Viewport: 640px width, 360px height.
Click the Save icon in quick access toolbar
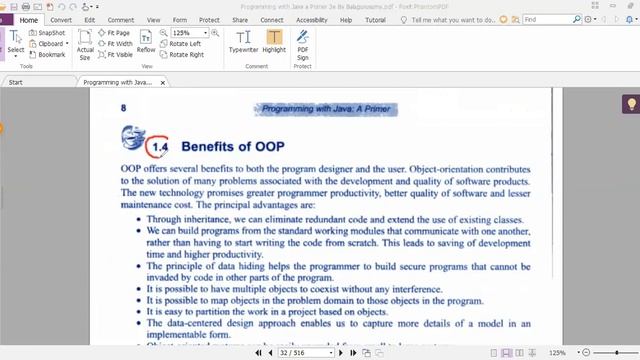click(14, 7)
